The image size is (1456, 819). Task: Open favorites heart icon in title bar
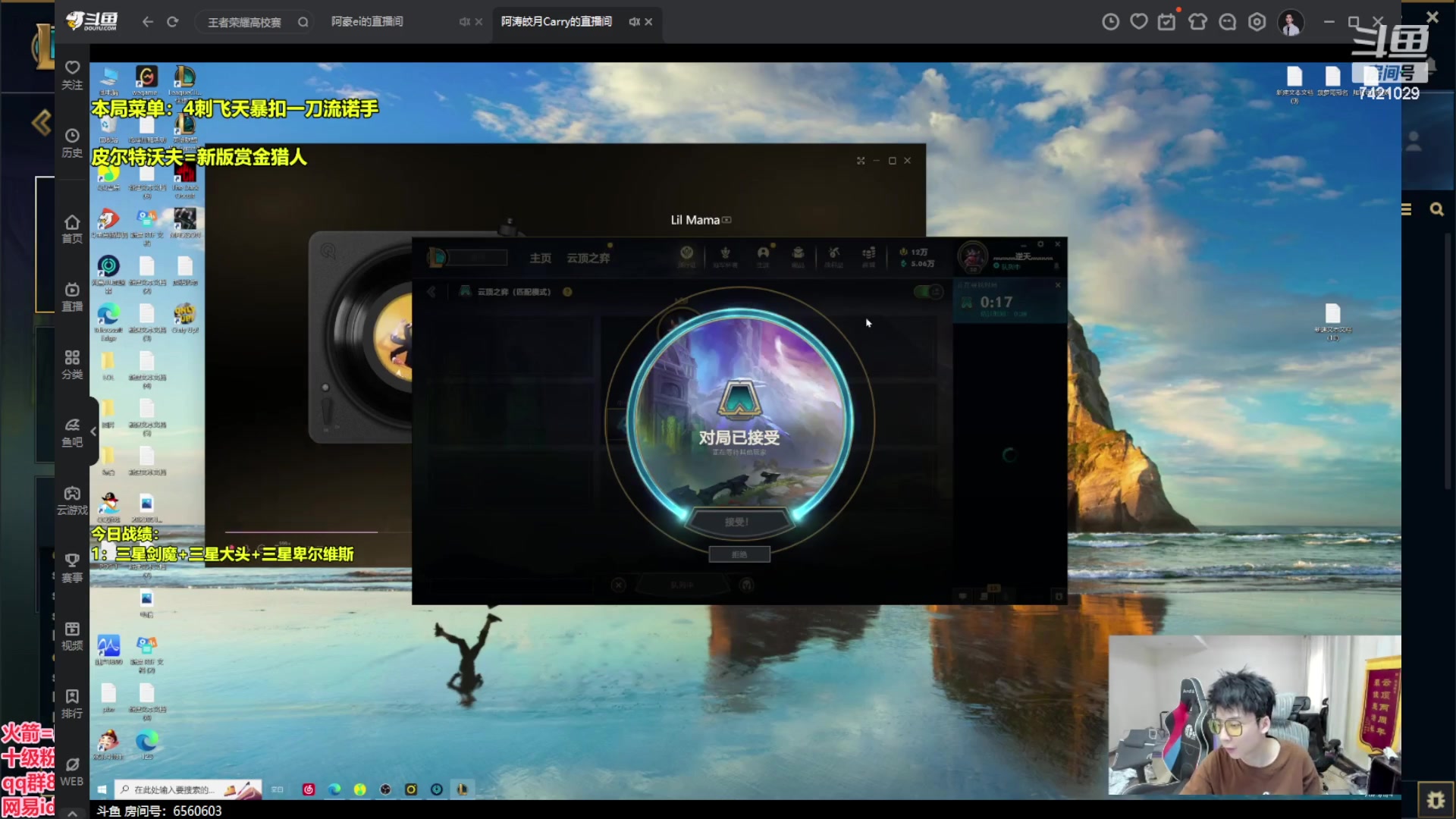point(1139,22)
